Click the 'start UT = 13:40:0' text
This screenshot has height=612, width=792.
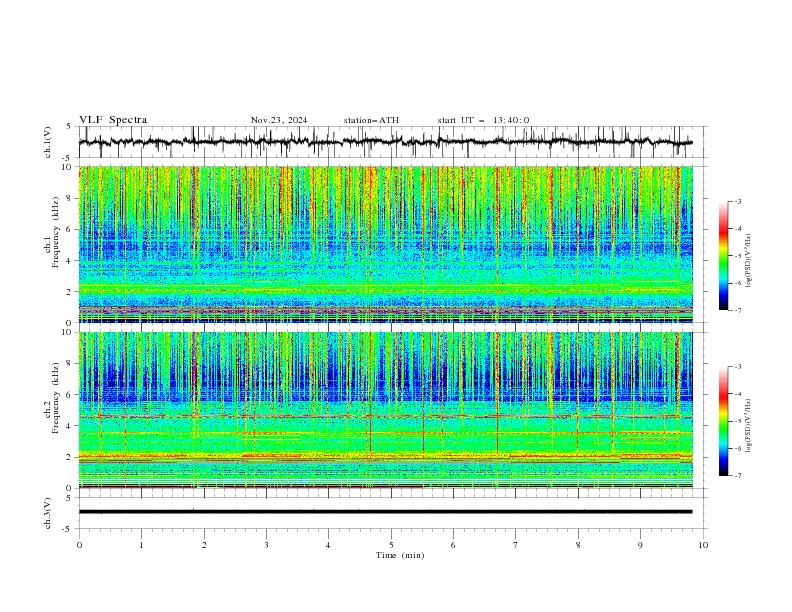(x=483, y=120)
